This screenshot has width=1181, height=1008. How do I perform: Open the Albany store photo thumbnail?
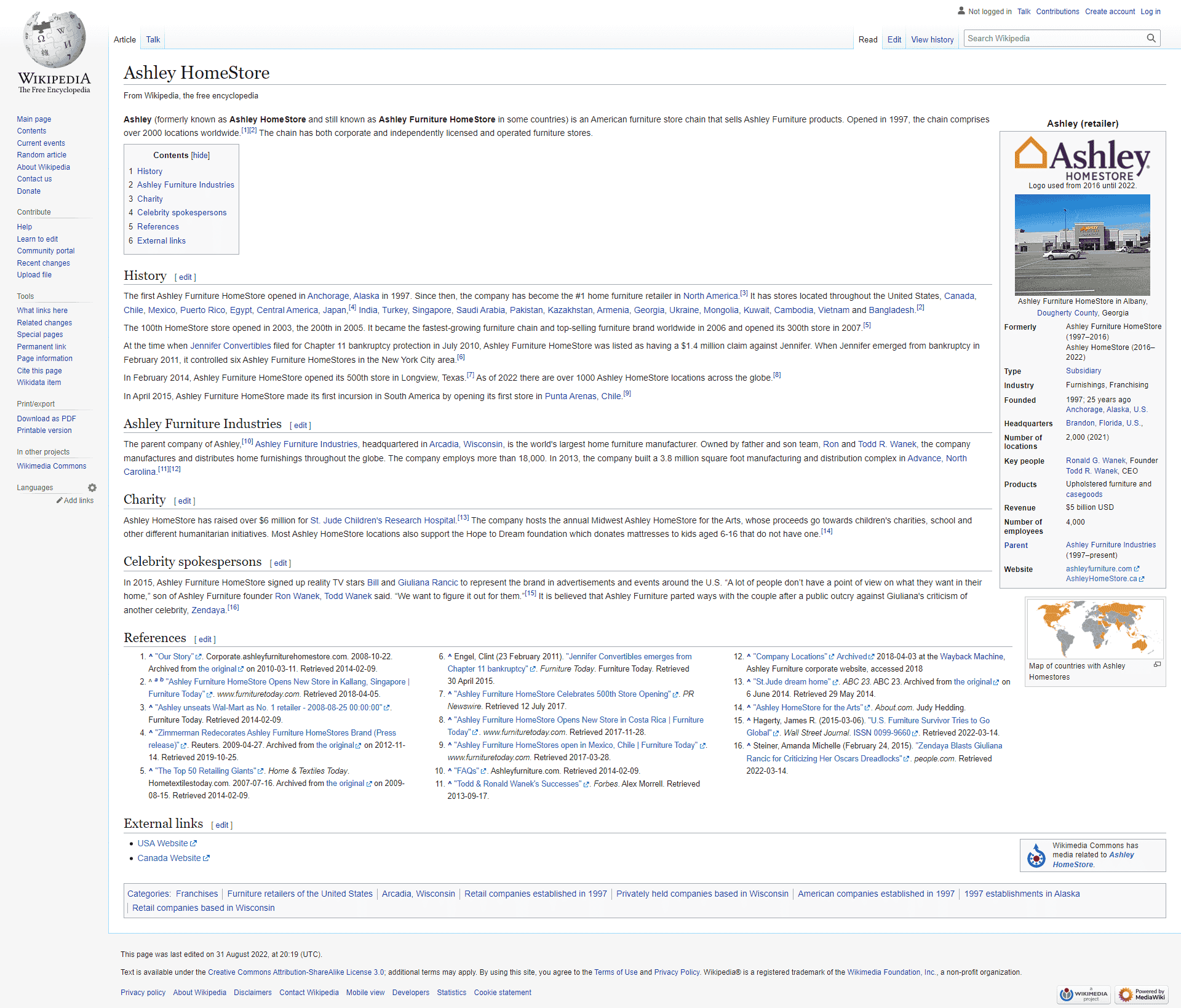(1082, 245)
